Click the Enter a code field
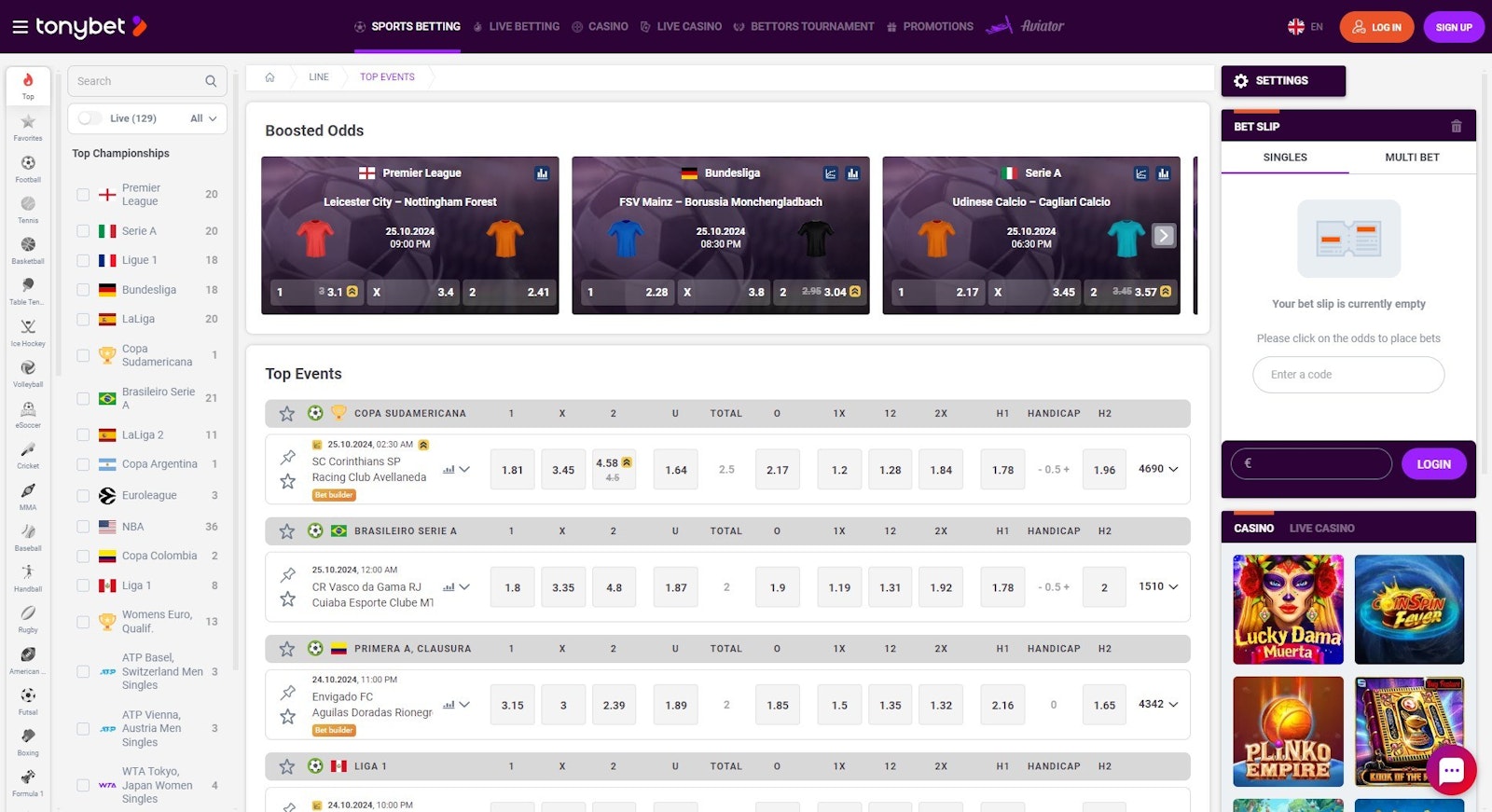The width and height of the screenshot is (1492, 812). tap(1347, 375)
